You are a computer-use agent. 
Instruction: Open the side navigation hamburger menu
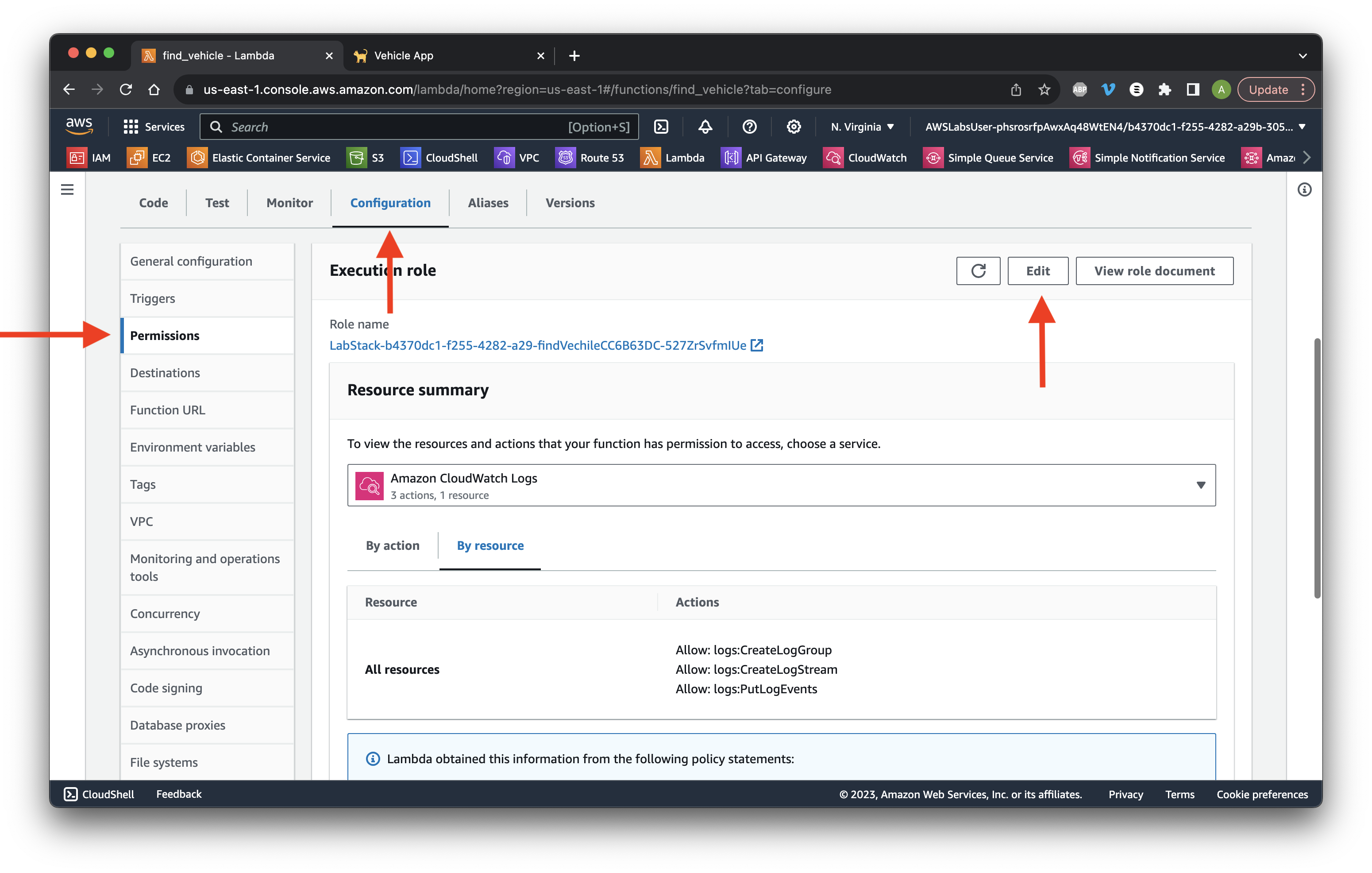[67, 190]
